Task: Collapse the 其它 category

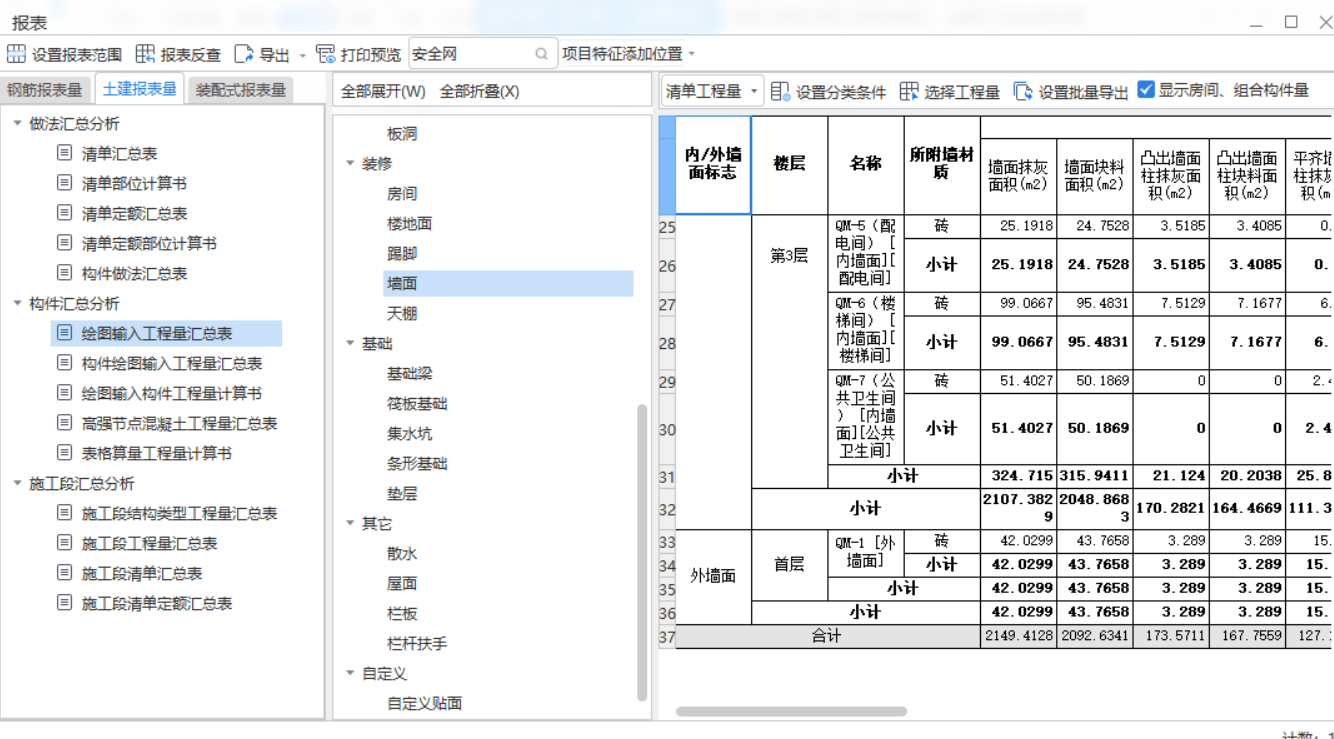Action: [x=350, y=523]
